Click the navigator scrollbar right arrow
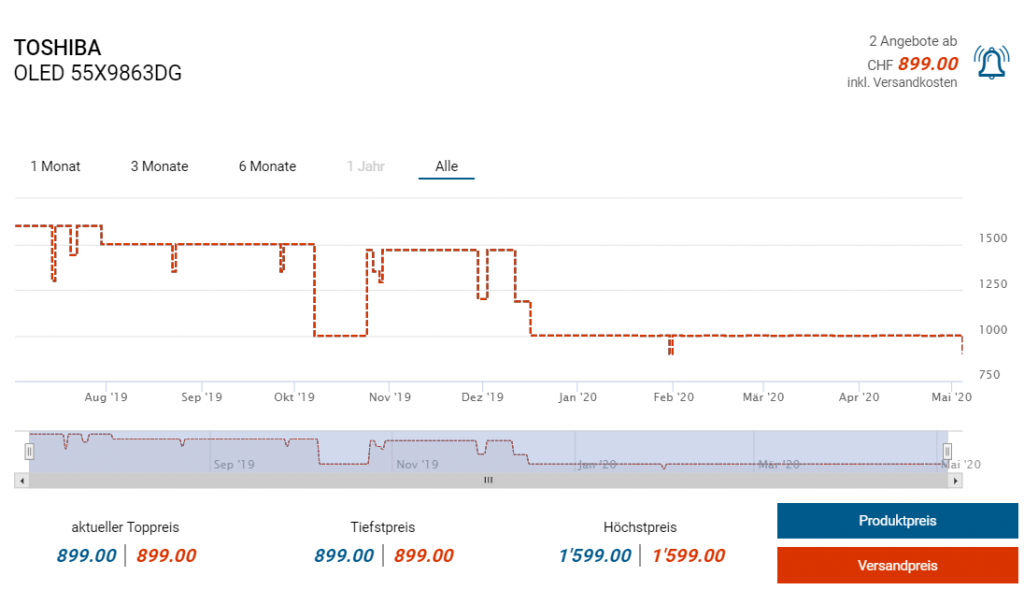 click(955, 481)
